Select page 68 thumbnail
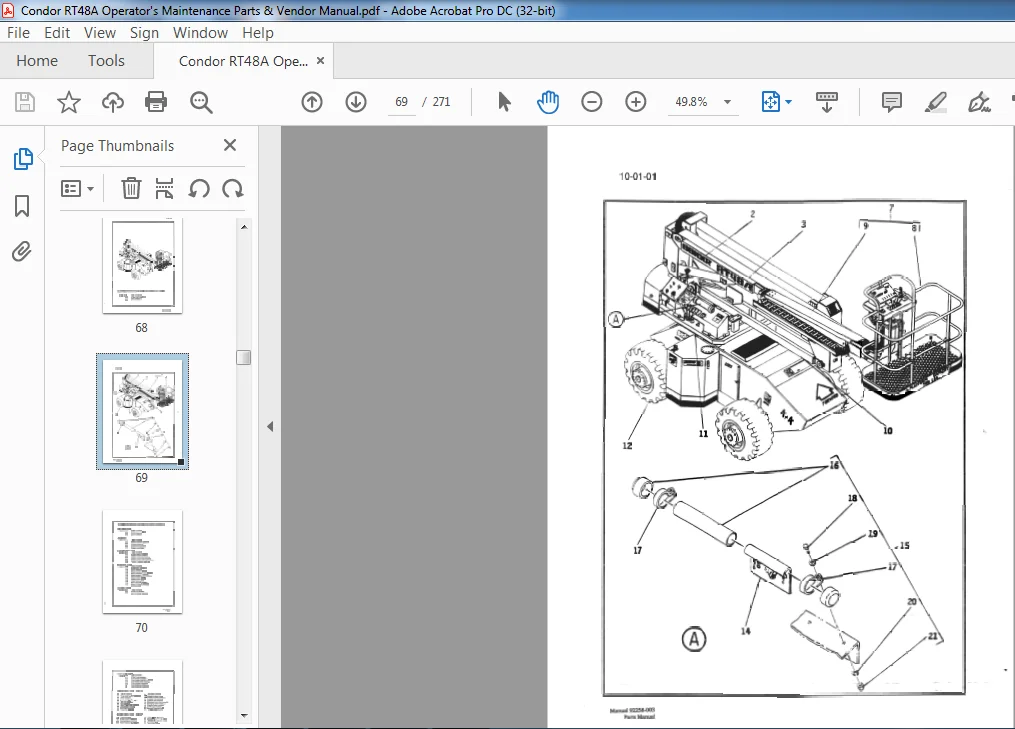The image size is (1015, 729). pyautogui.click(x=142, y=267)
